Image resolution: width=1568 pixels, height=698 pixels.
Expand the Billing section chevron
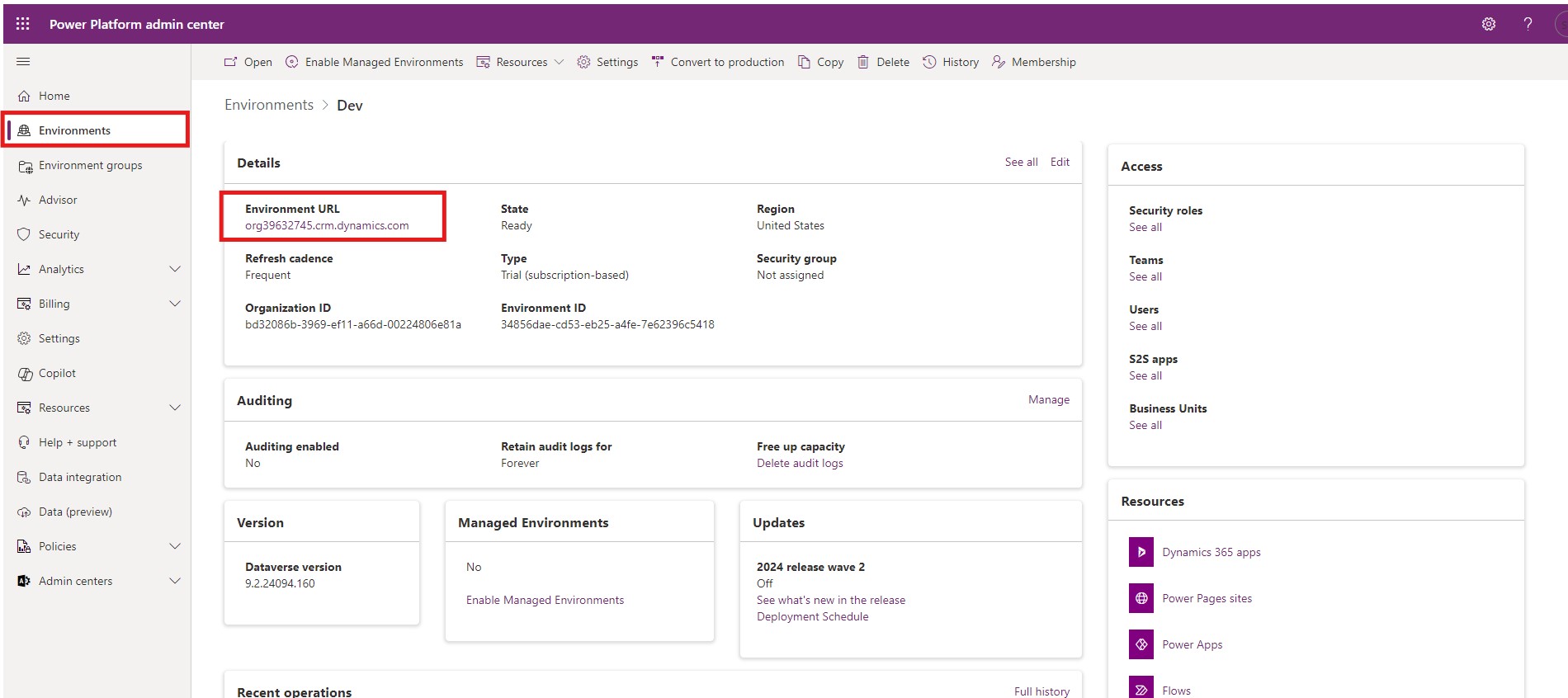[175, 304]
